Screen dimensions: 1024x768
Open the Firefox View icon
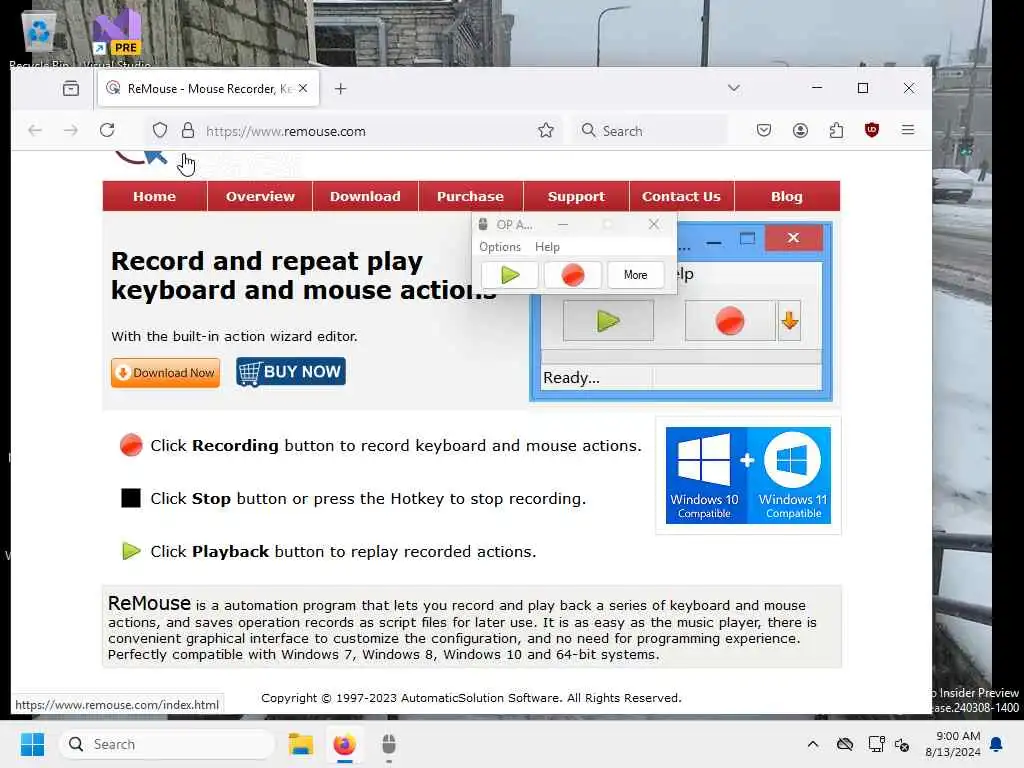coord(71,88)
